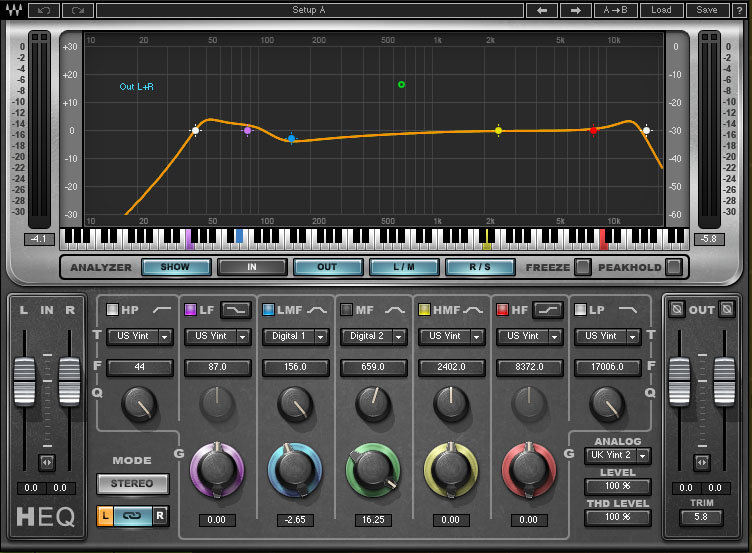Open the Setup A preset menu
The width and height of the screenshot is (752, 553).
pyautogui.click(x=309, y=10)
